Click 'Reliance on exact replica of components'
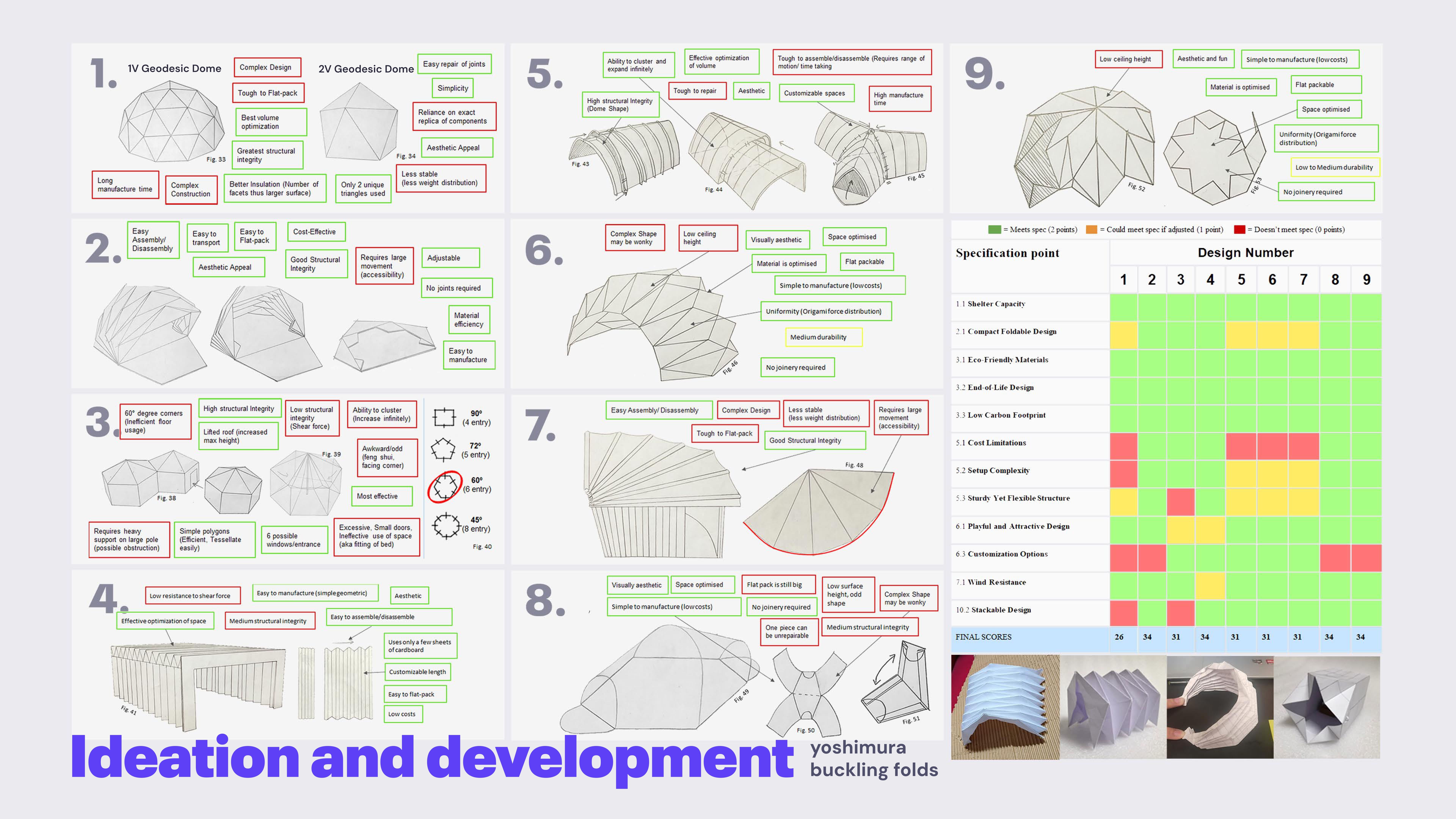This screenshot has height=819, width=1456. (454, 116)
